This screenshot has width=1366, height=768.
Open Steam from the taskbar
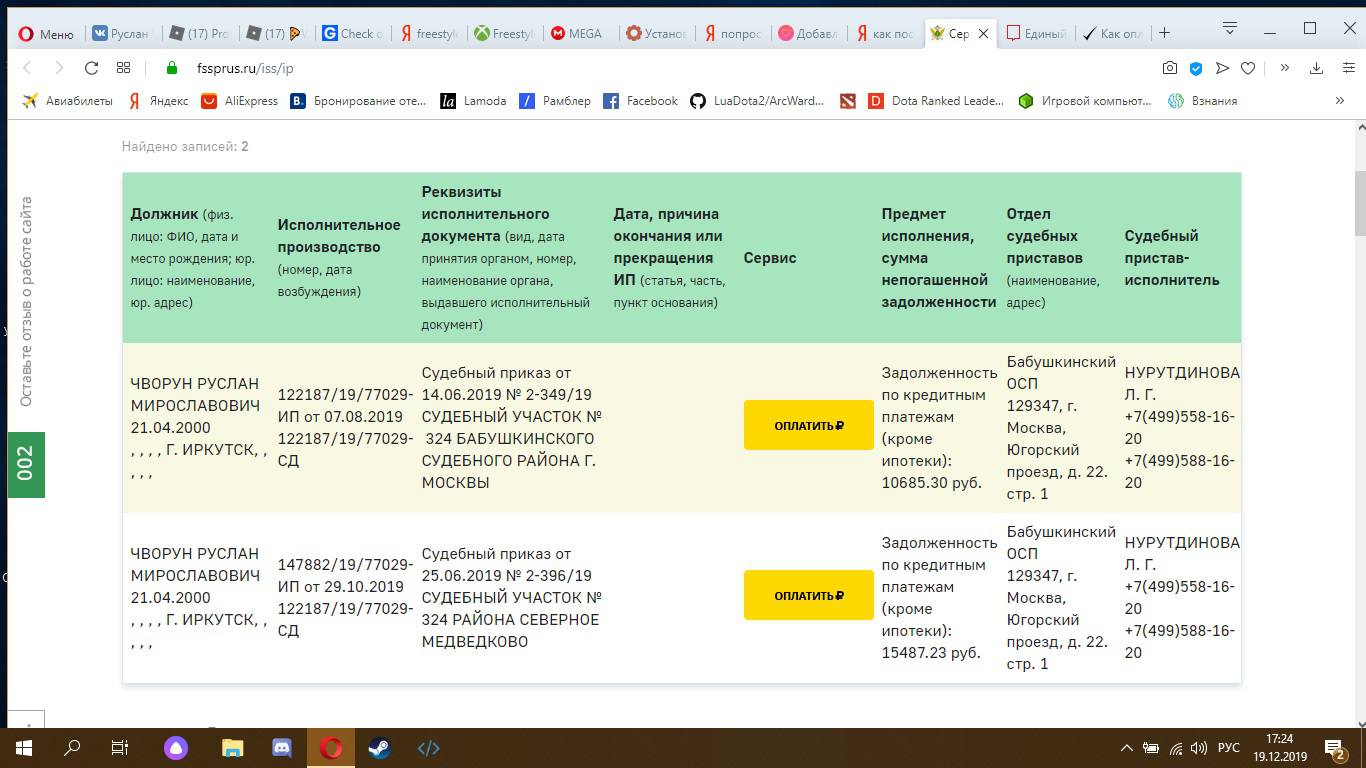pyautogui.click(x=379, y=748)
